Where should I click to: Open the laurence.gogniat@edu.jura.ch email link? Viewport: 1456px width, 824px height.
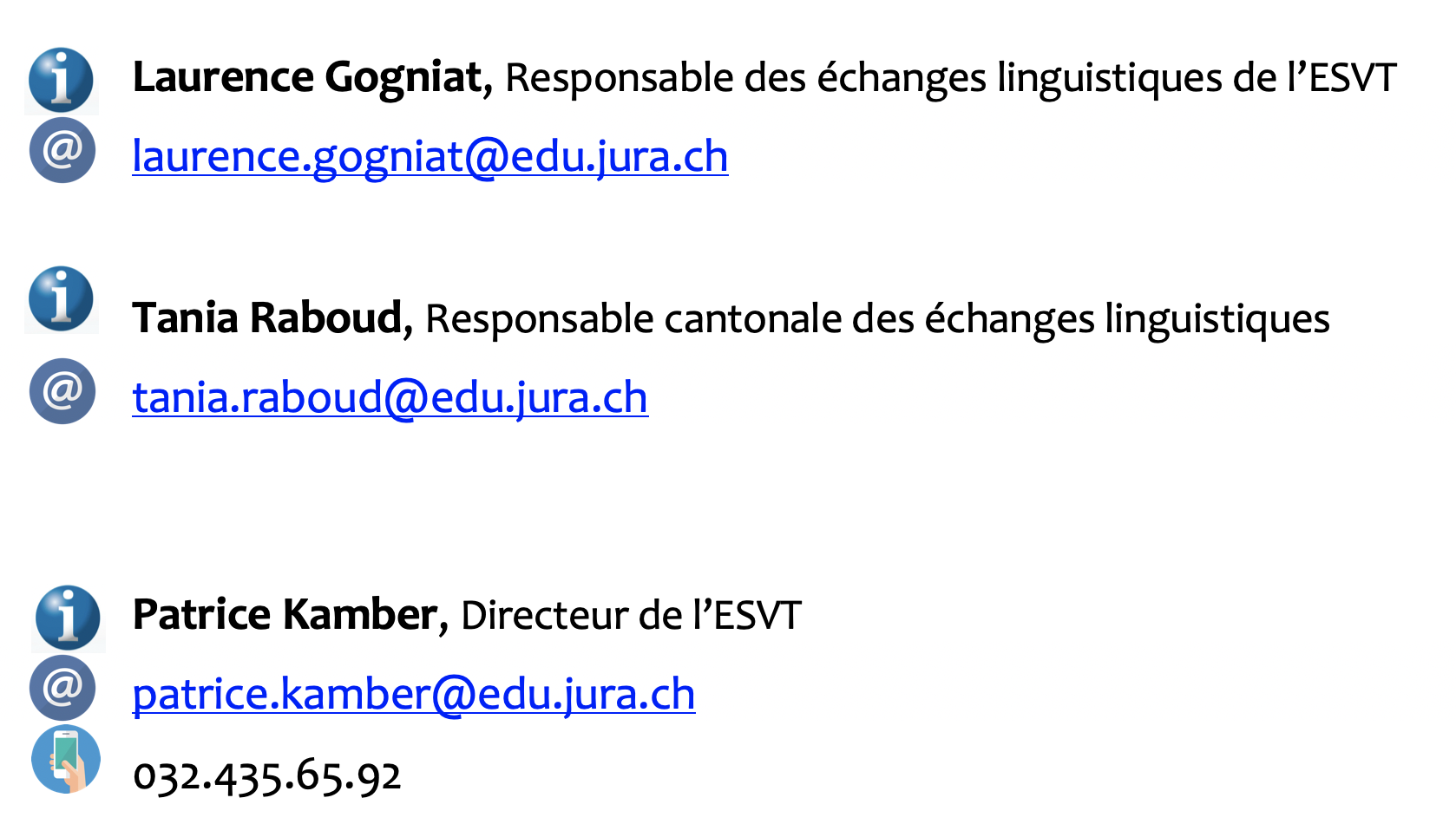point(430,157)
